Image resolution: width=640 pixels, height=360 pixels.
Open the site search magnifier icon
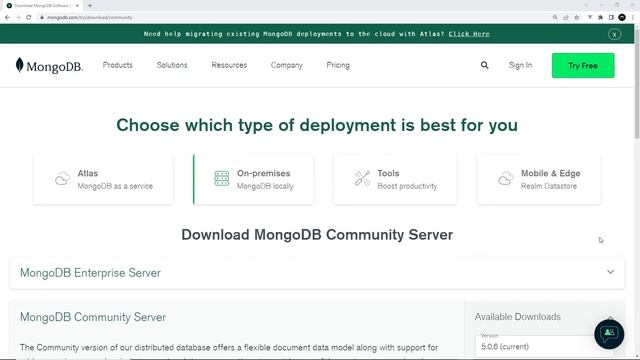click(x=484, y=65)
